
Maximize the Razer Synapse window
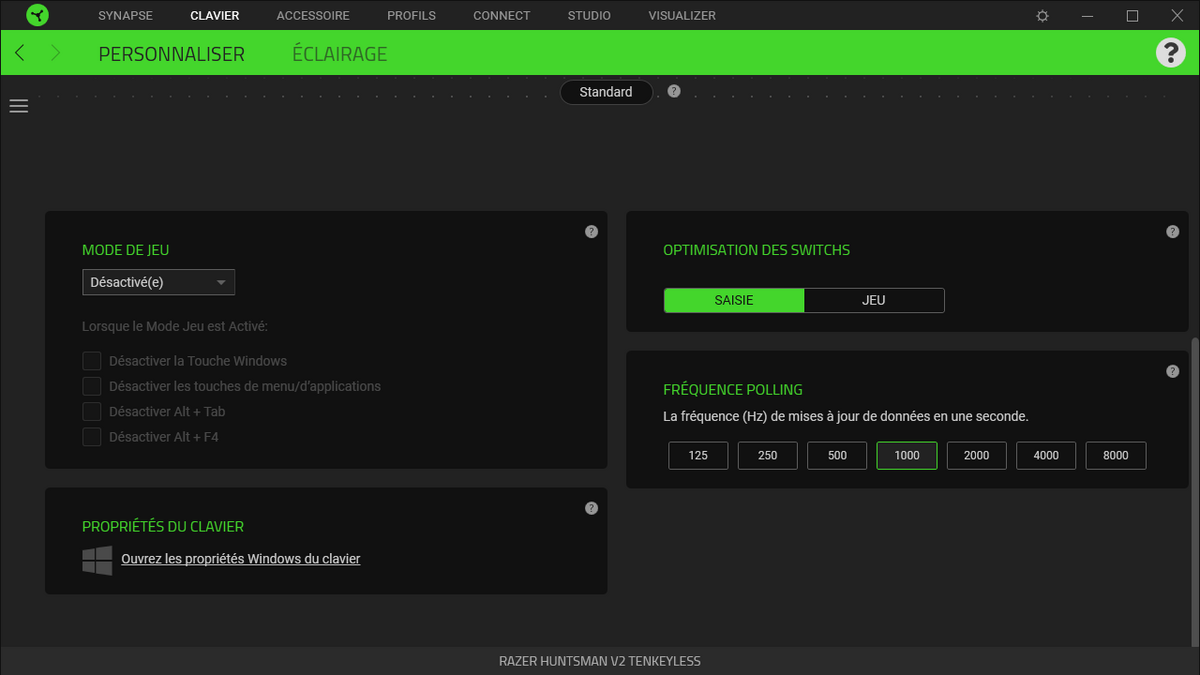coord(1132,16)
